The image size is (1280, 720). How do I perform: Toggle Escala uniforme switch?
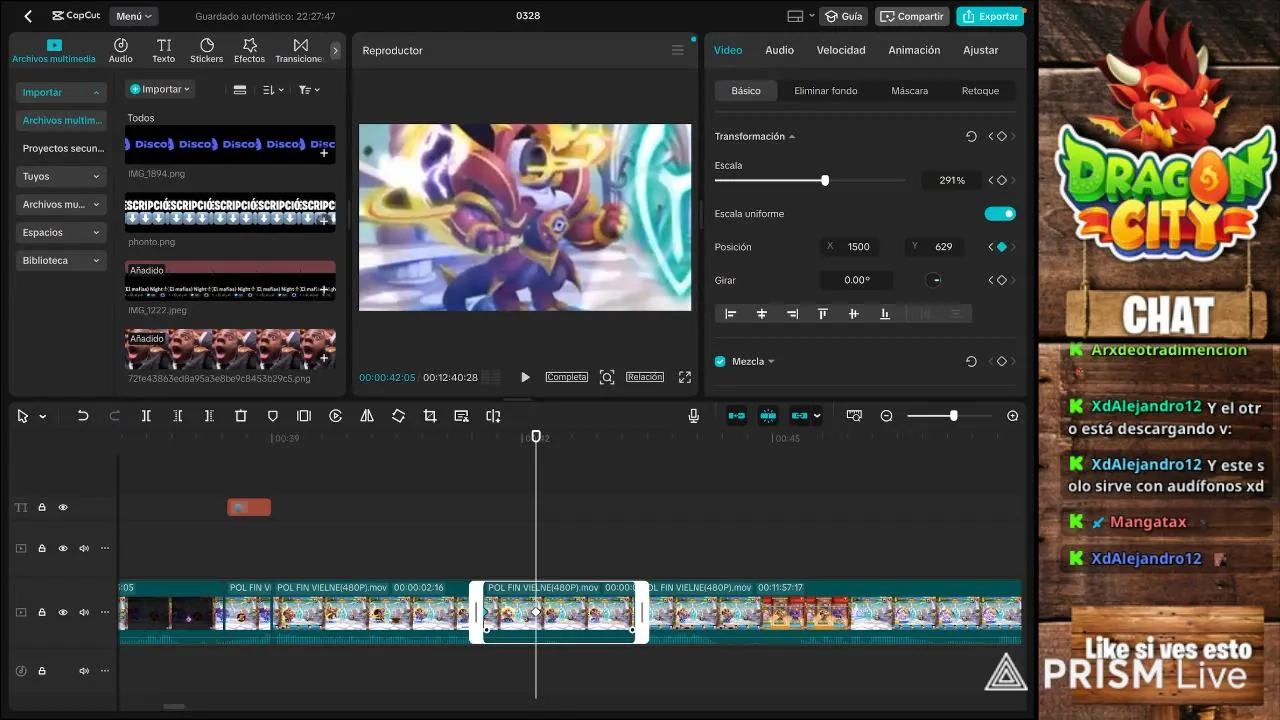pyautogui.click(x=1000, y=214)
